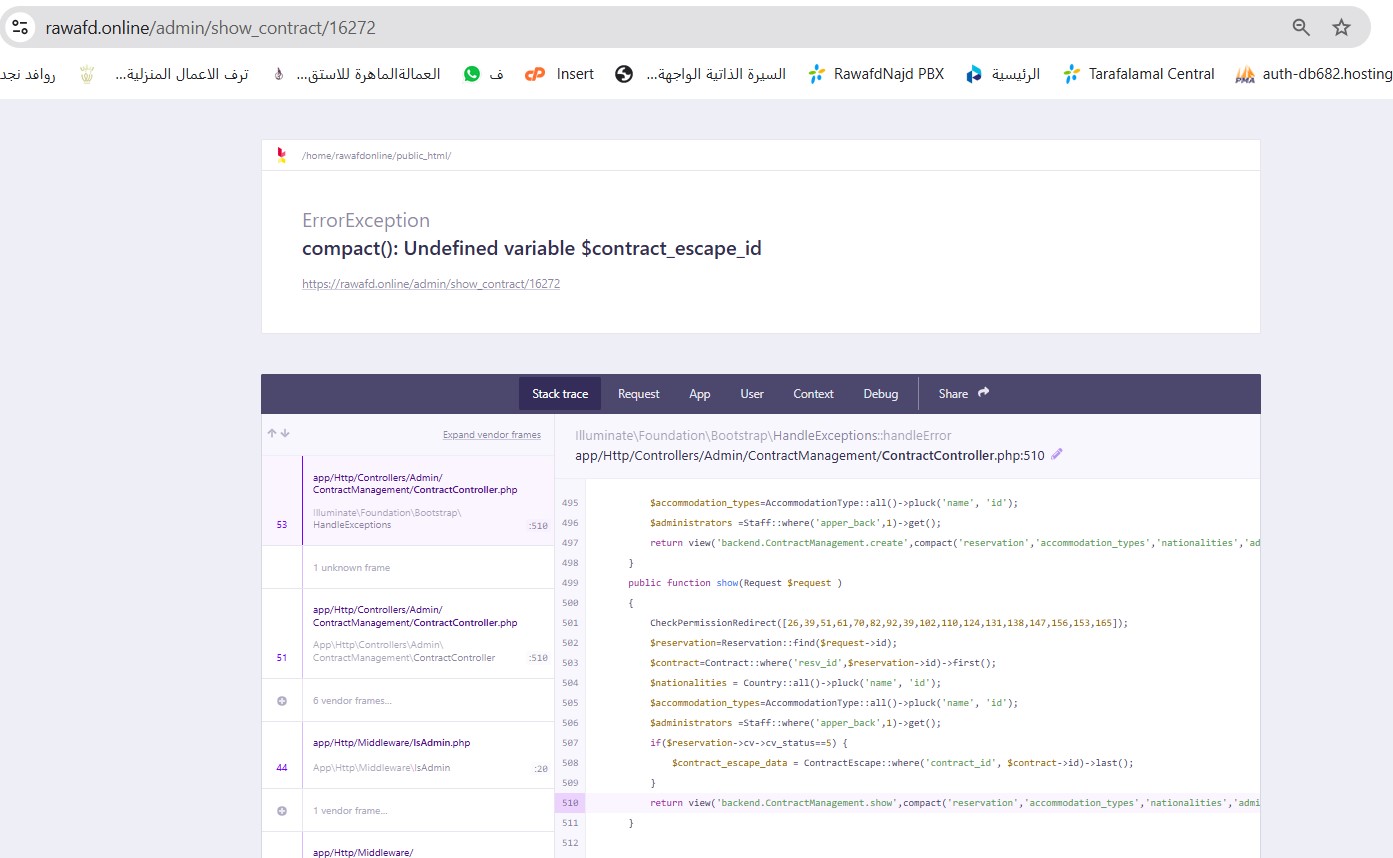Viewport: 1393px width, 858px height.
Task: Click the Share button
Action: point(963,394)
